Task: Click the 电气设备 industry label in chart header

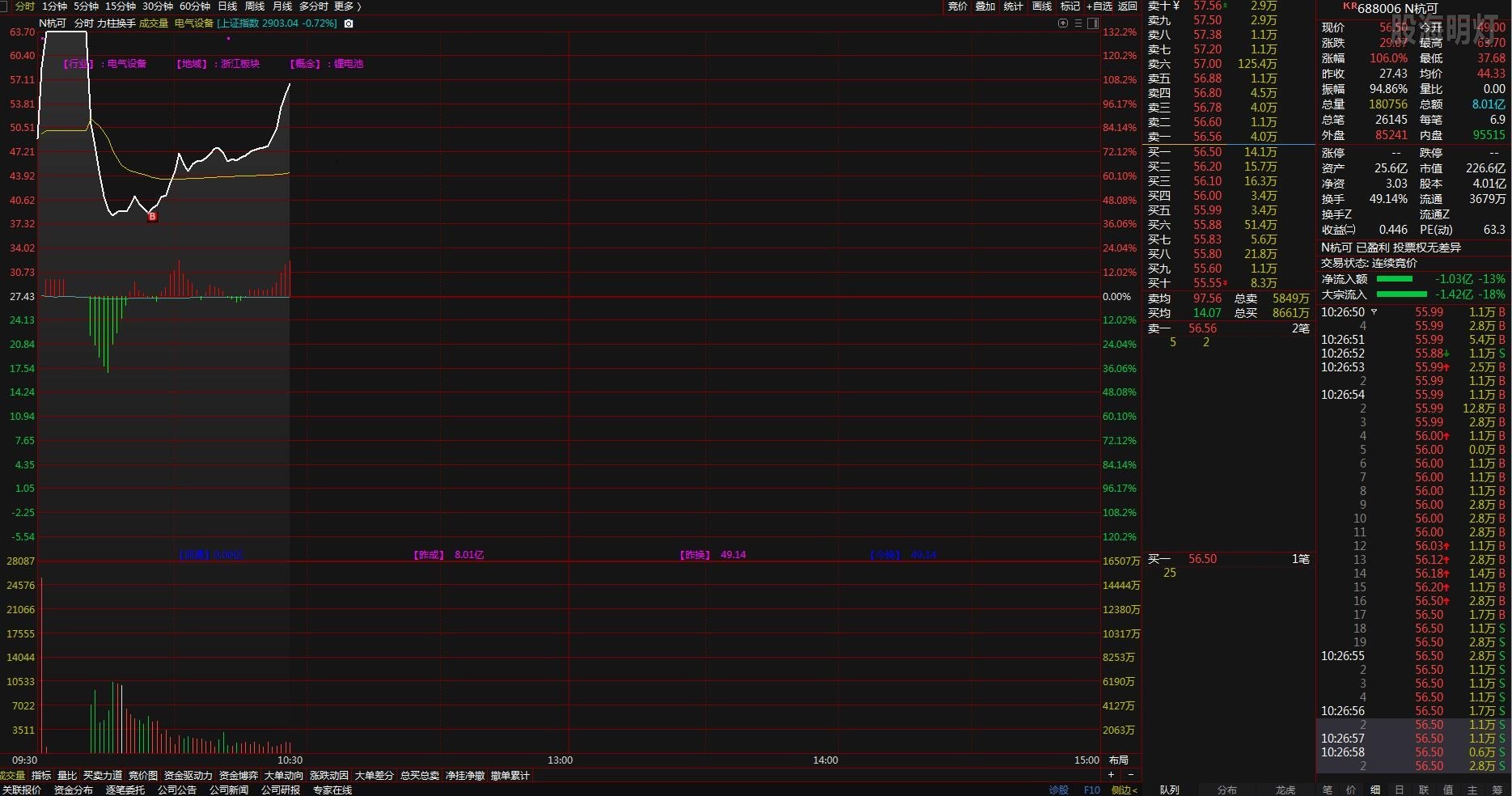Action: pyautogui.click(x=194, y=23)
